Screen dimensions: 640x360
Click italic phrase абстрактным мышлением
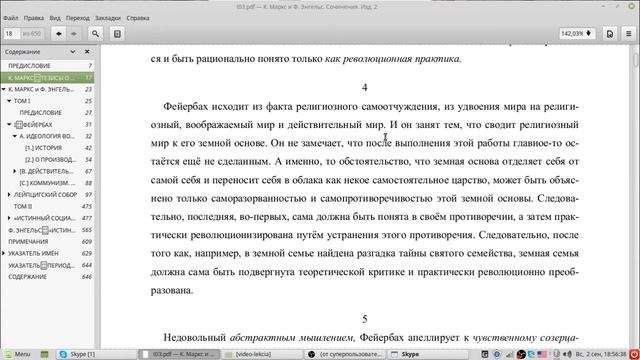(292, 338)
